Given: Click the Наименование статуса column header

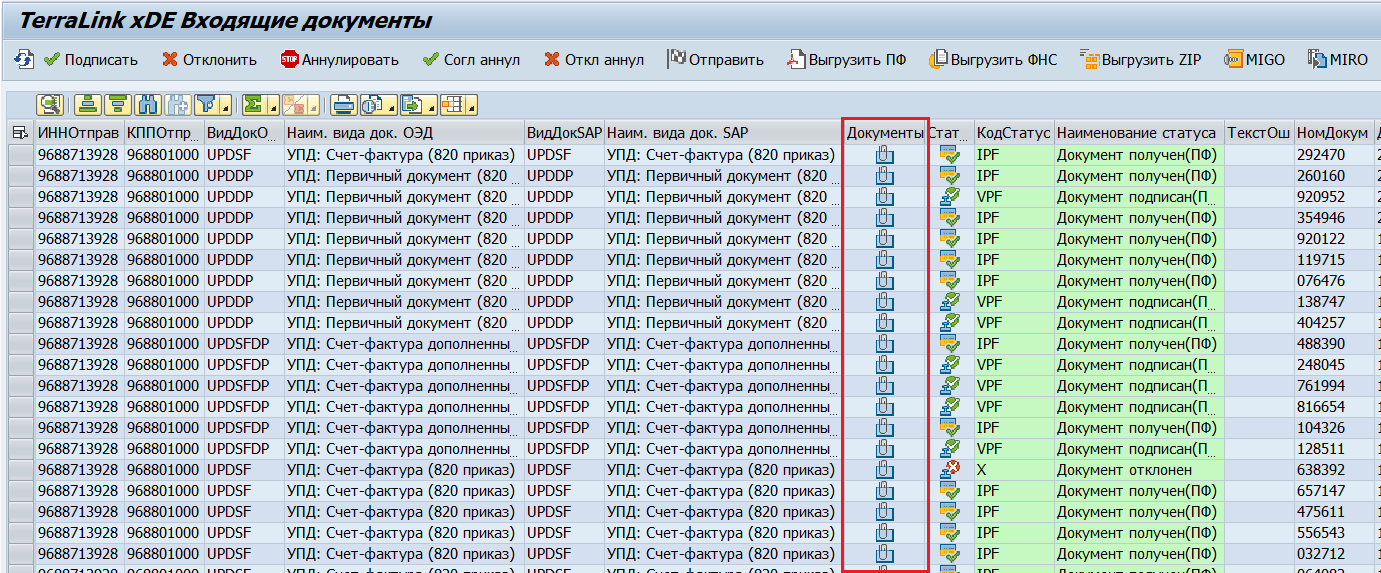Looking at the screenshot, I should click(1137, 133).
